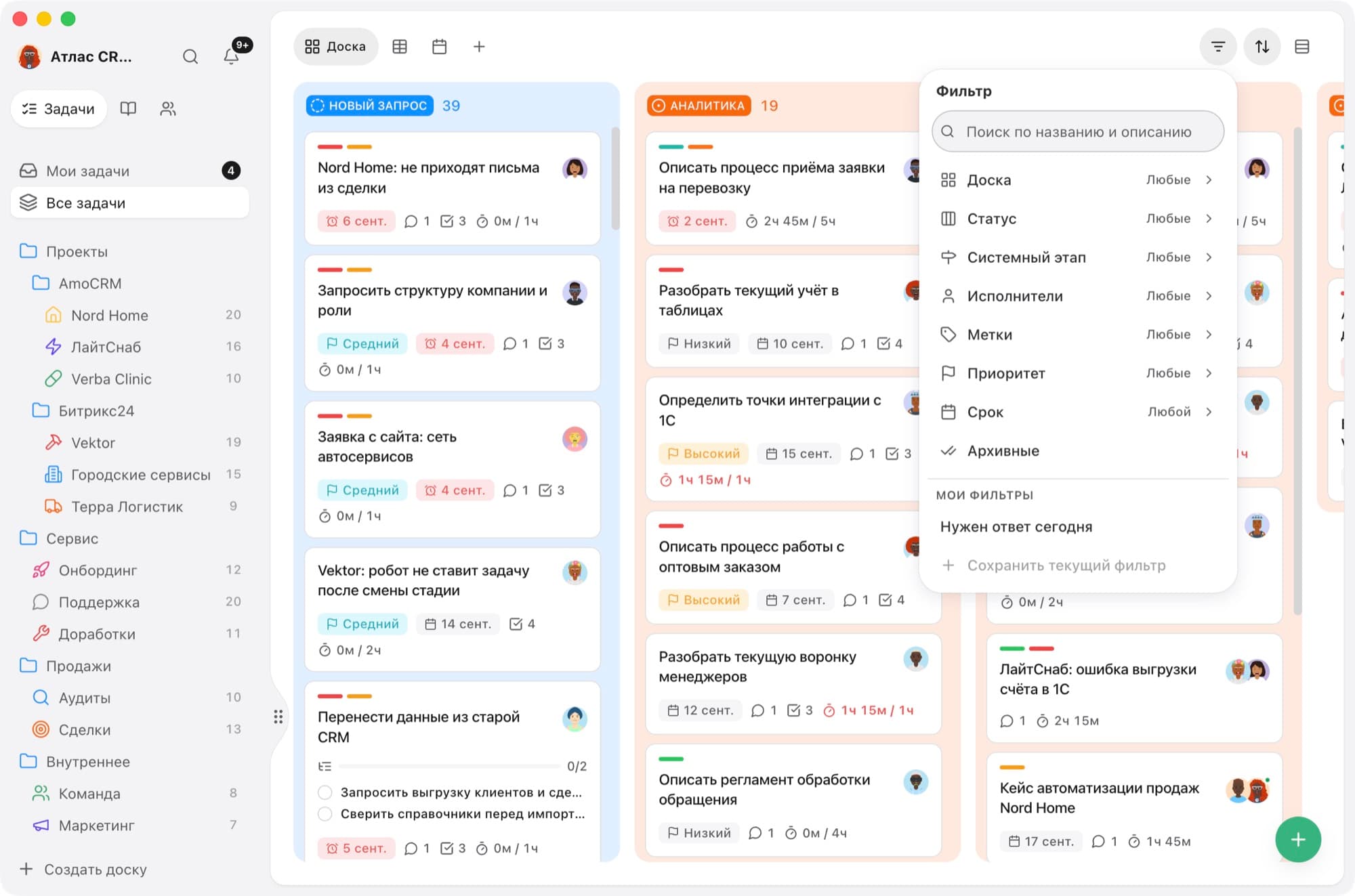Switch to the table view icon
This screenshot has height=896, width=1355.
tap(400, 47)
